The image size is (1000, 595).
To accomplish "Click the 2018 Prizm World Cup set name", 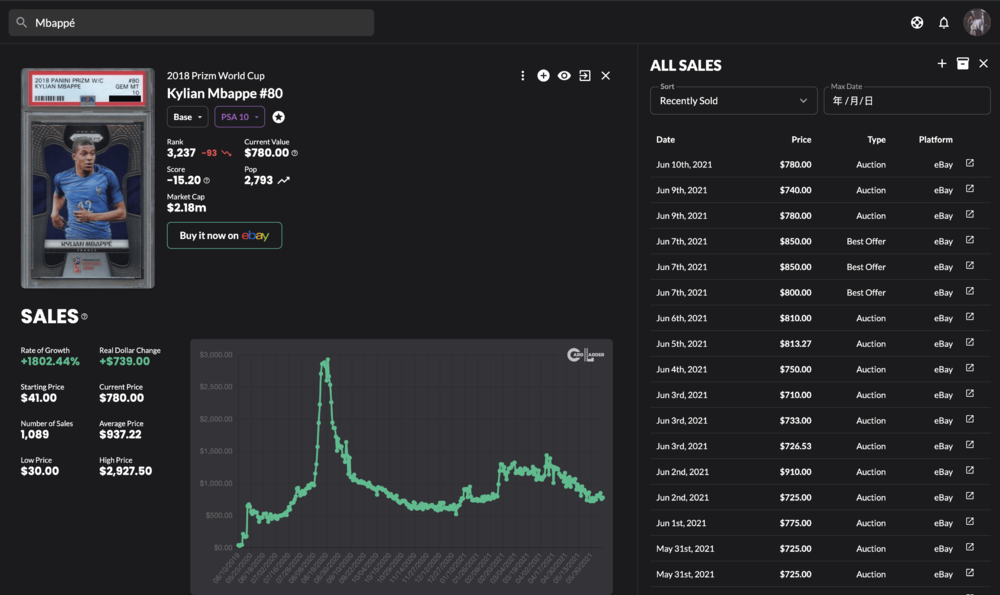I will coord(216,76).
